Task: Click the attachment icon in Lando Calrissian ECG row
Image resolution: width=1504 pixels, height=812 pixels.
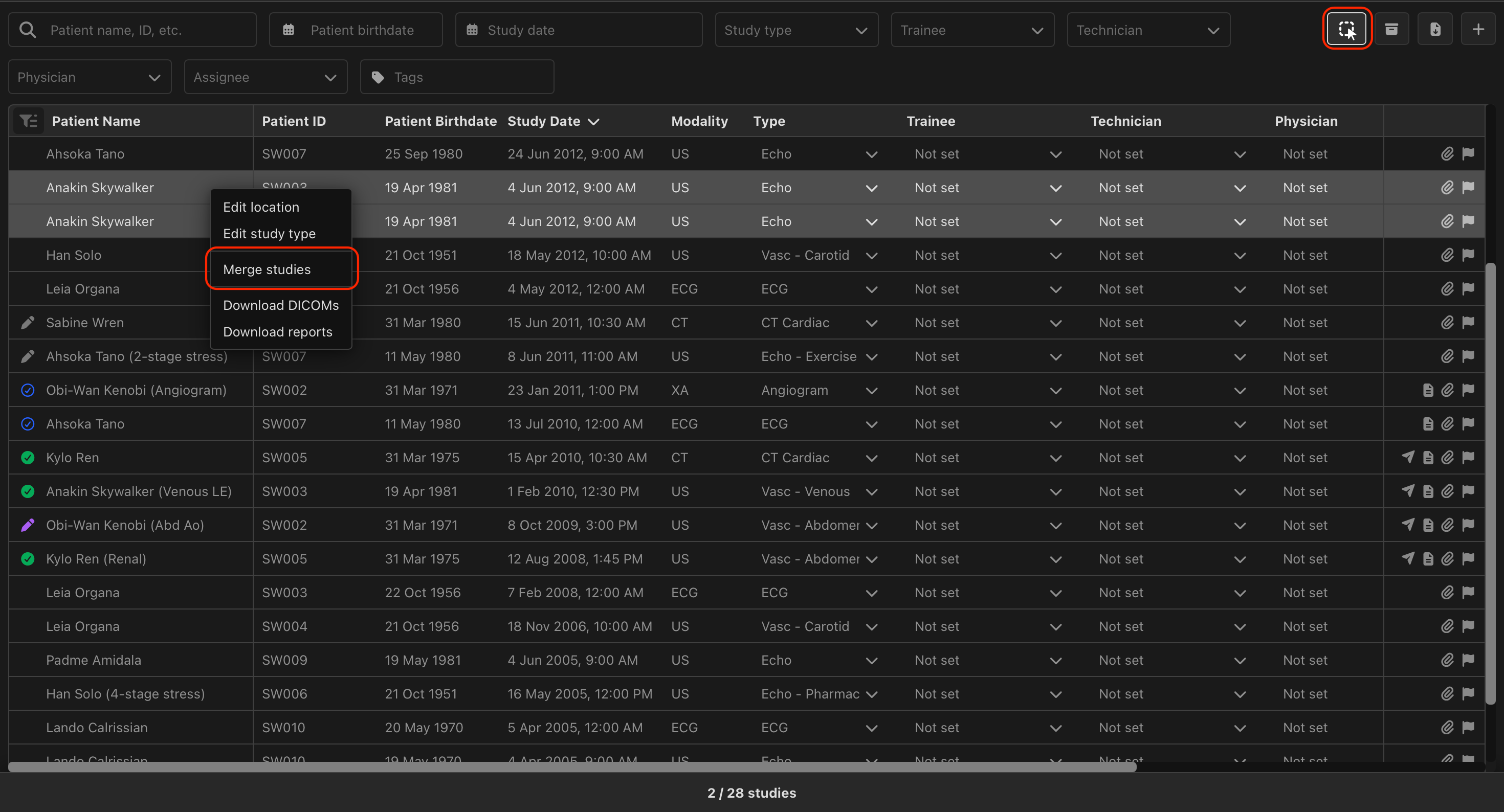Action: [x=1447, y=727]
